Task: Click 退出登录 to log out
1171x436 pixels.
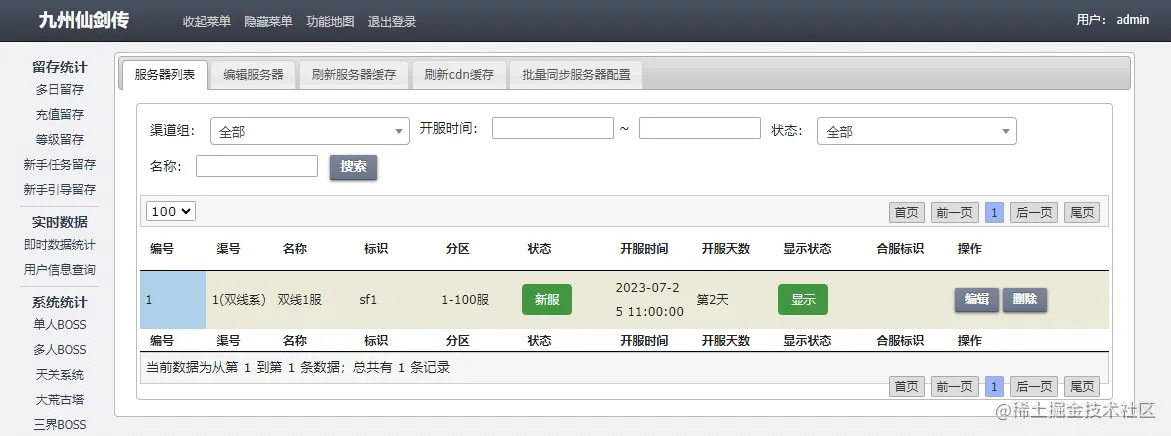Action: click(392, 22)
